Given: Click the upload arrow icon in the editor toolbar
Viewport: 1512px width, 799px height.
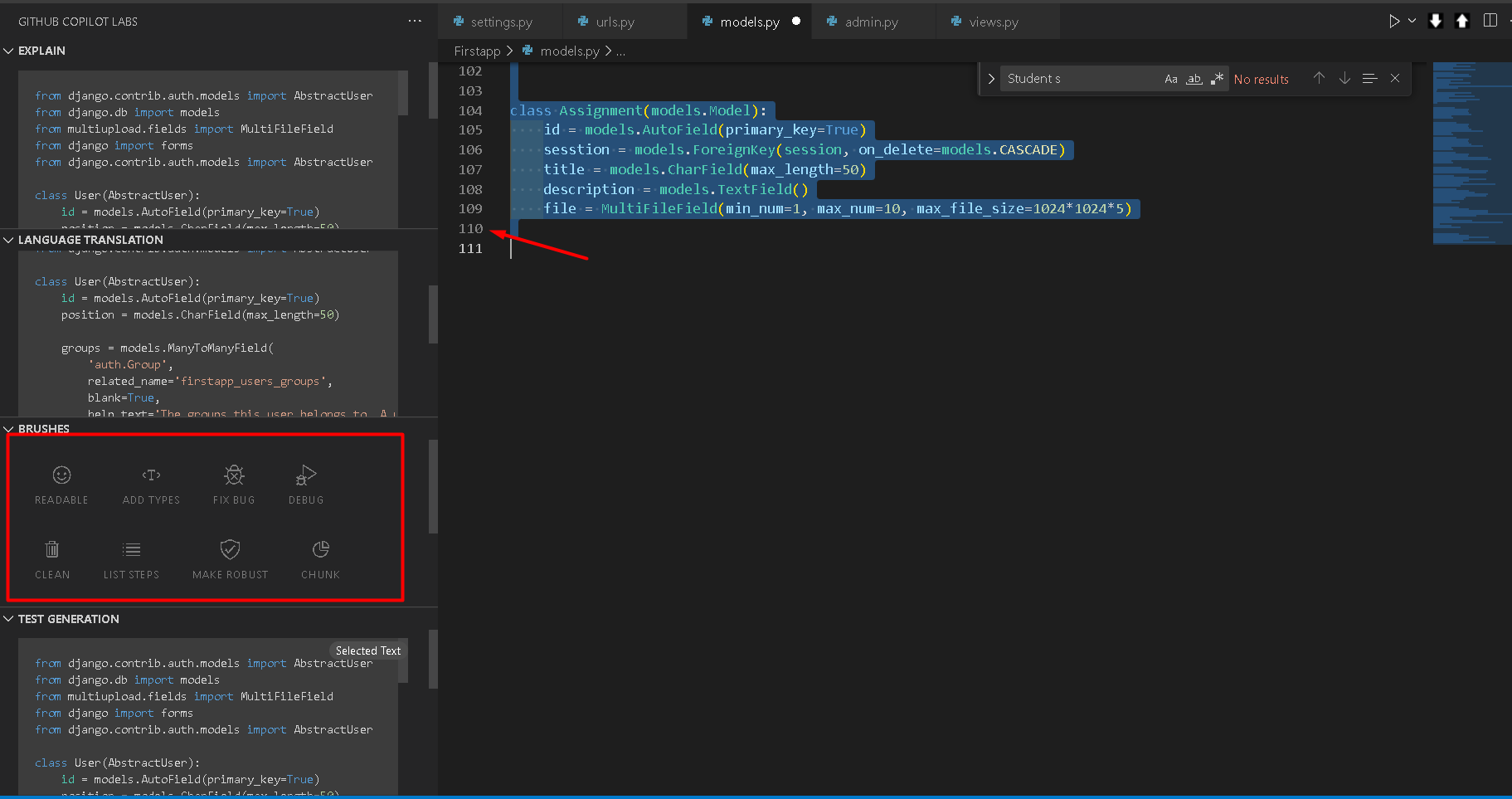Looking at the screenshot, I should tap(1462, 22).
